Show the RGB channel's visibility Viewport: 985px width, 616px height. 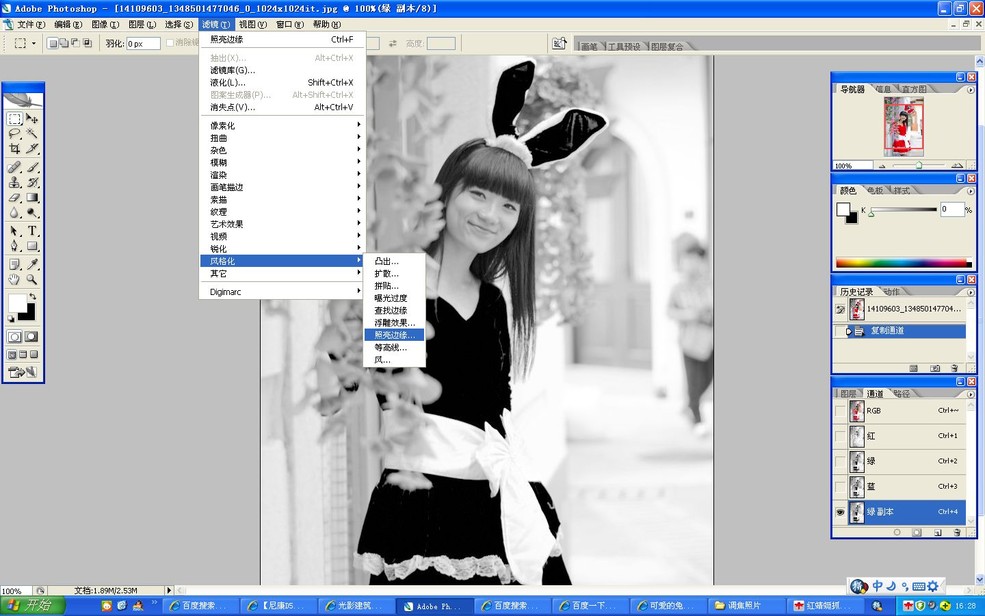pyautogui.click(x=838, y=411)
